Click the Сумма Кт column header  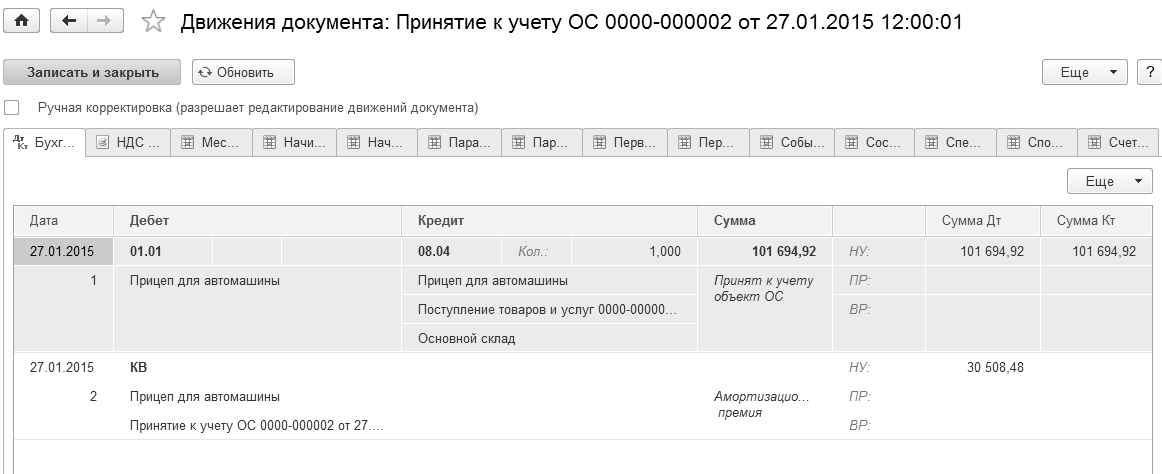(x=1096, y=221)
